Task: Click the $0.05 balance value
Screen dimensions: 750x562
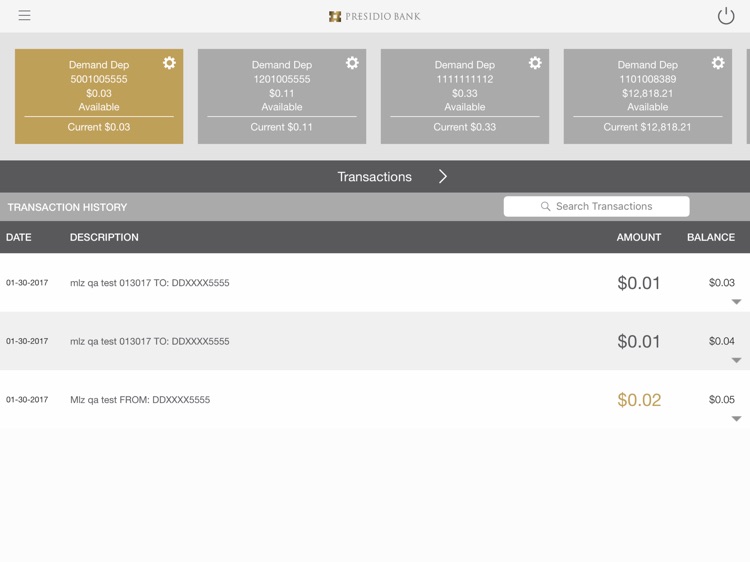Action: click(x=721, y=399)
